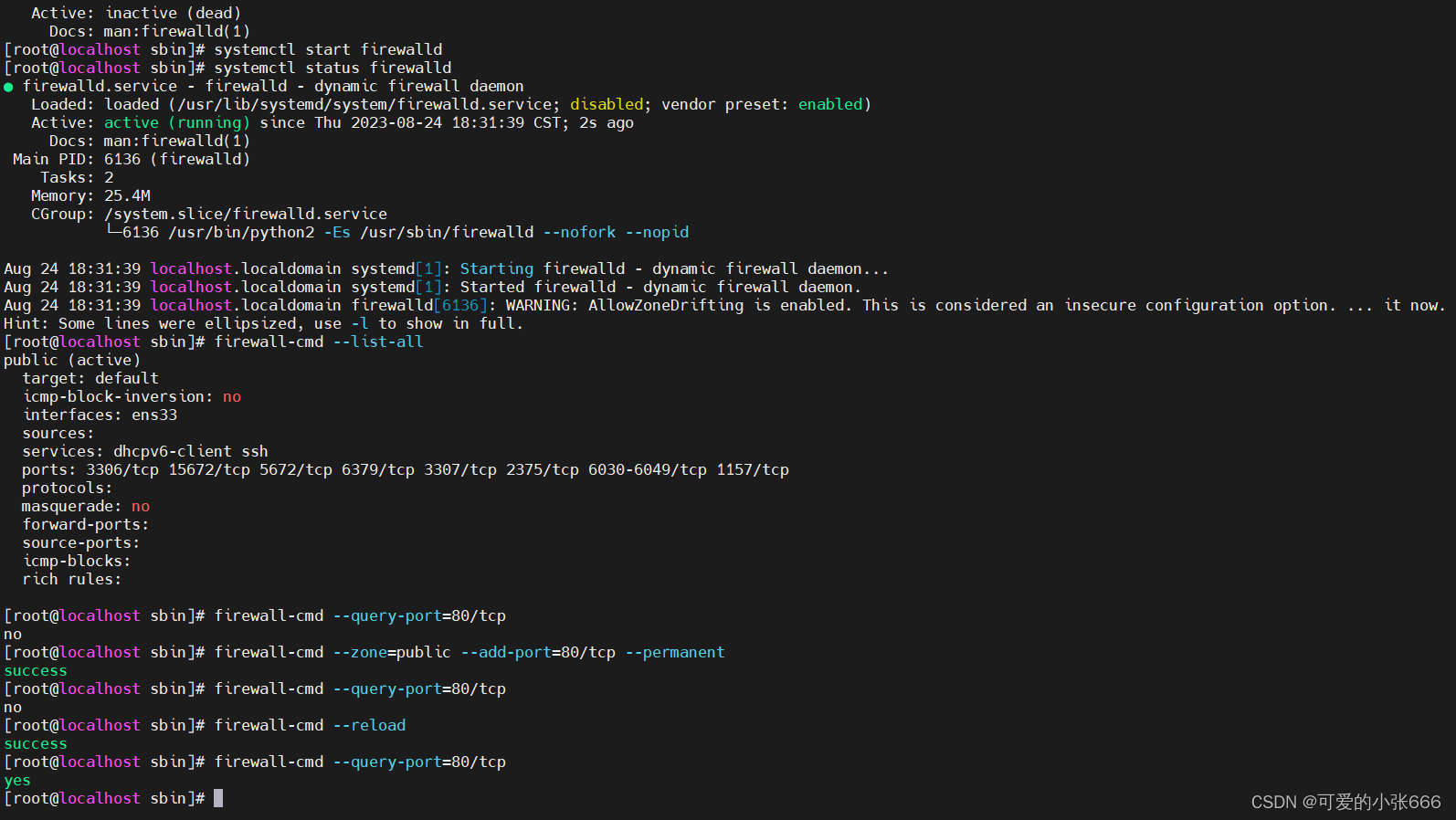Click the 'interfaces: ens33' line
Viewport: 1456px width, 820px height.
coord(100,415)
